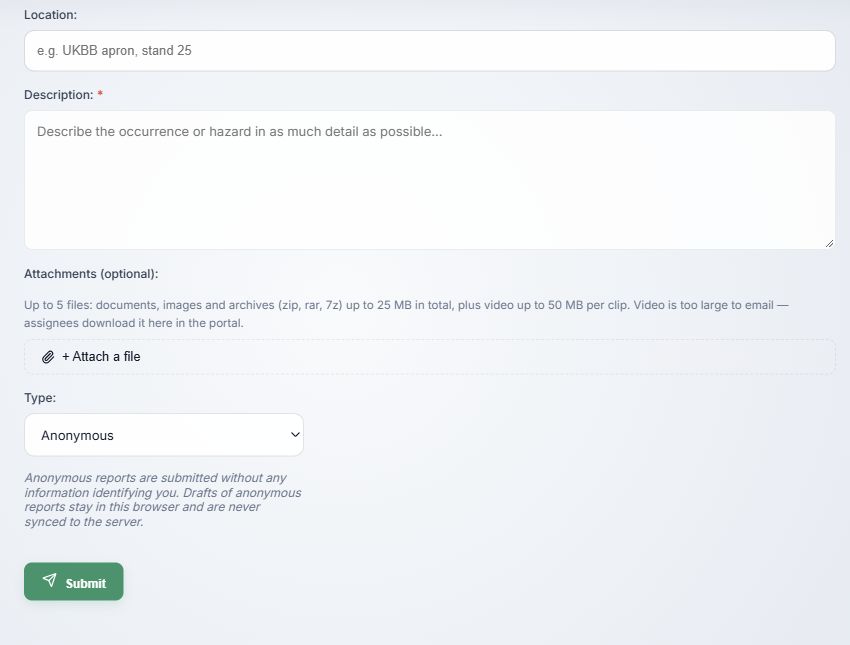Click the italic anonymous reports note
Image resolution: width=850 pixels, height=645 pixels.
pyautogui.click(x=163, y=500)
